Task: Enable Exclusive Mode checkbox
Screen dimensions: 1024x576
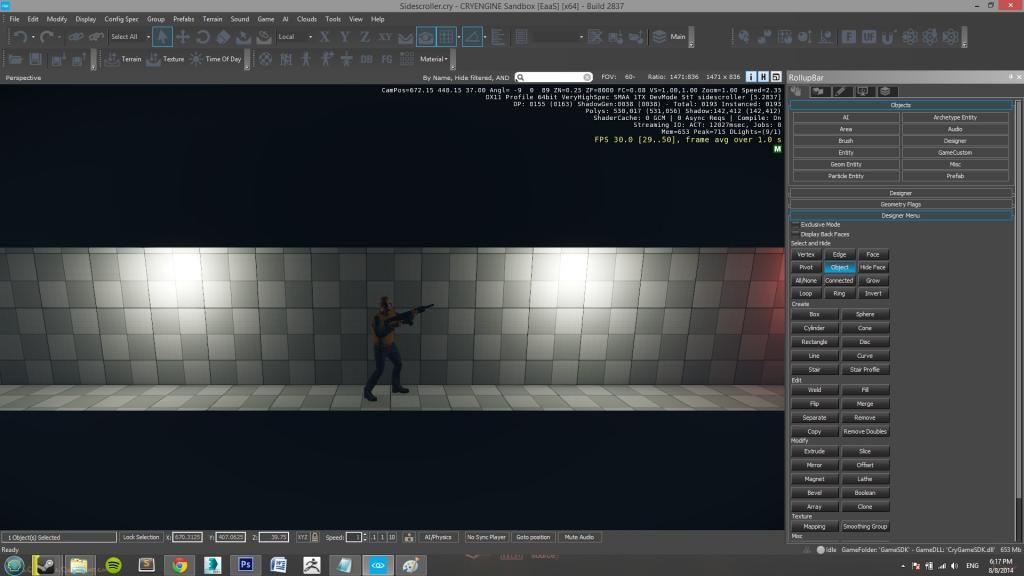Action: click(796, 225)
